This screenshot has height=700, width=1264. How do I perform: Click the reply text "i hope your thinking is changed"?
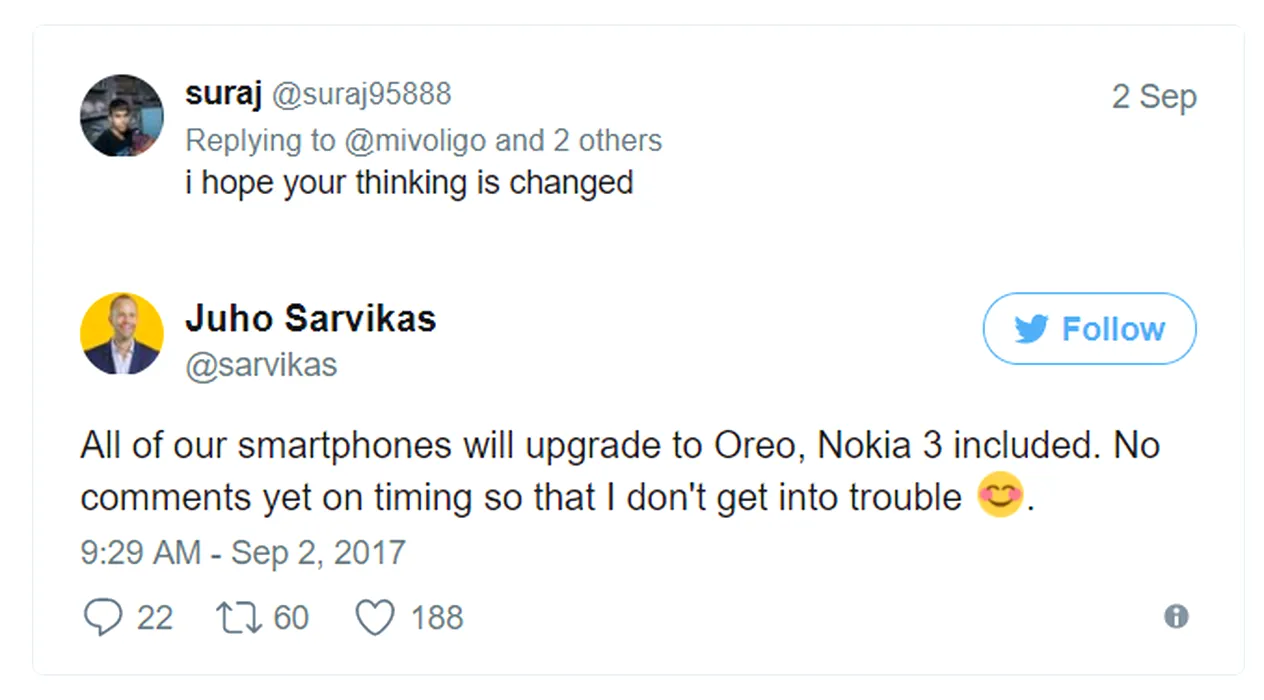[409, 183]
